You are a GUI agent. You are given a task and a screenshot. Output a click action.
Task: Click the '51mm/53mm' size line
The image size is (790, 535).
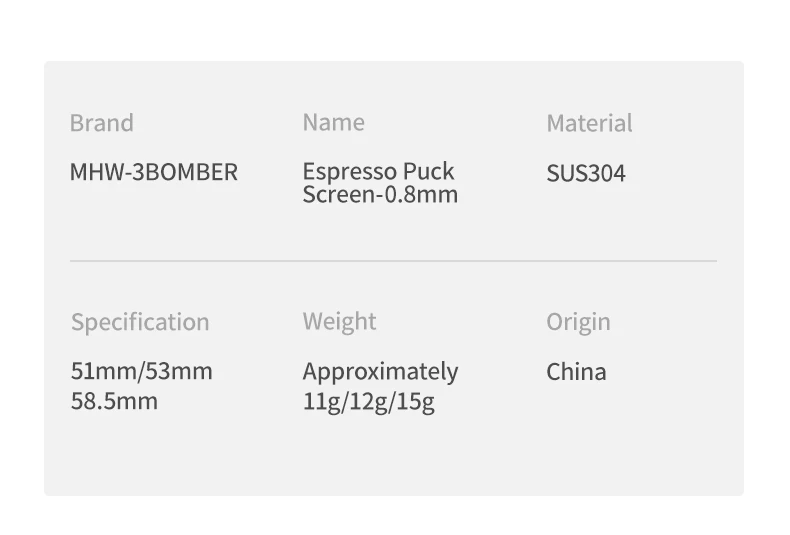[142, 371]
